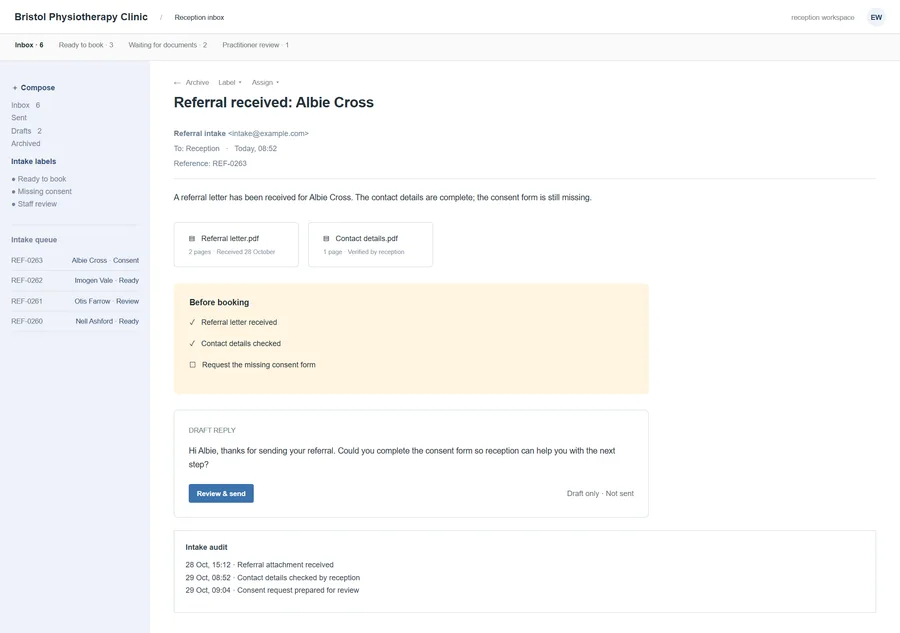Viewport: 900px width, 633px height.
Task: Click the Archive button
Action: click(x=197, y=83)
